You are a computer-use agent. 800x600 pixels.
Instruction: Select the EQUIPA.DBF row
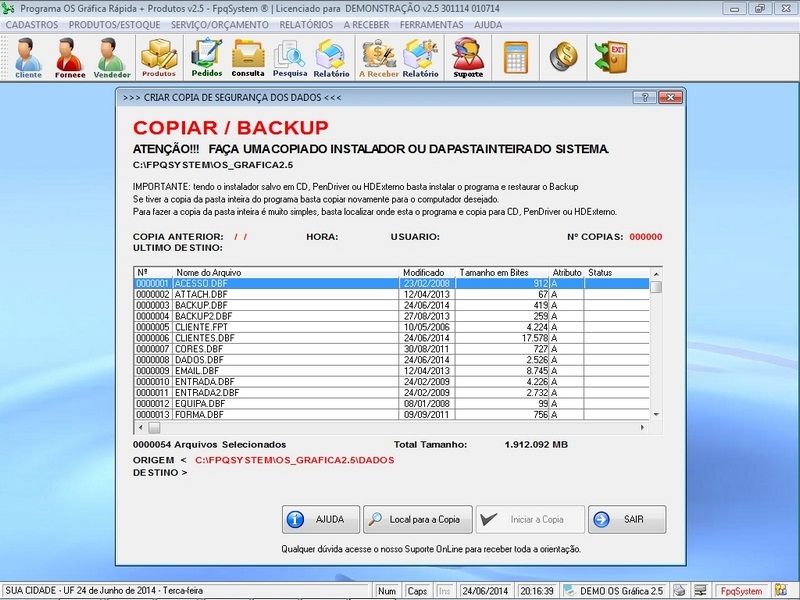click(x=391, y=404)
